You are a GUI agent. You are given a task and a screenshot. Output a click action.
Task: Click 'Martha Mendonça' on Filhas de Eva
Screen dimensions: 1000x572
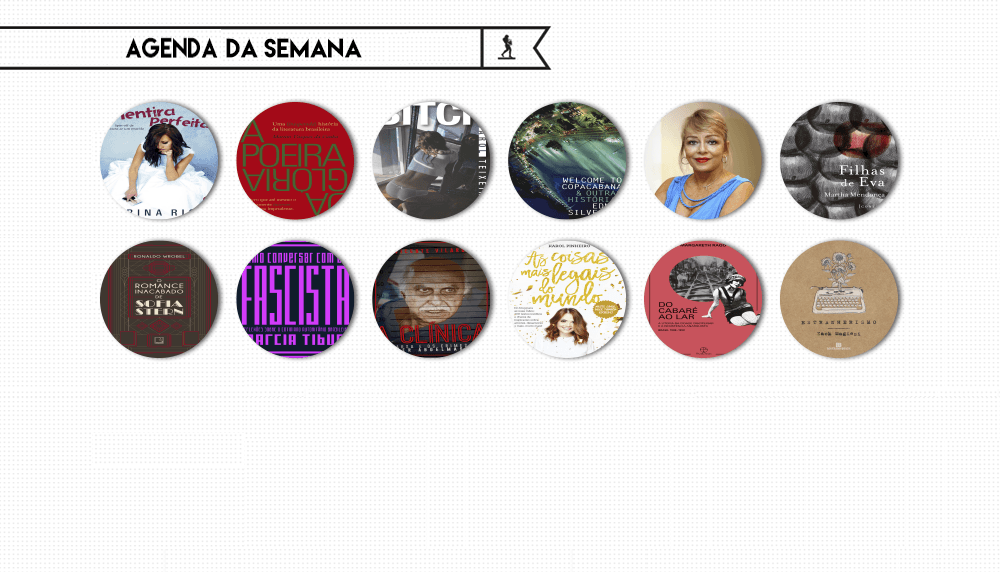(x=854, y=194)
